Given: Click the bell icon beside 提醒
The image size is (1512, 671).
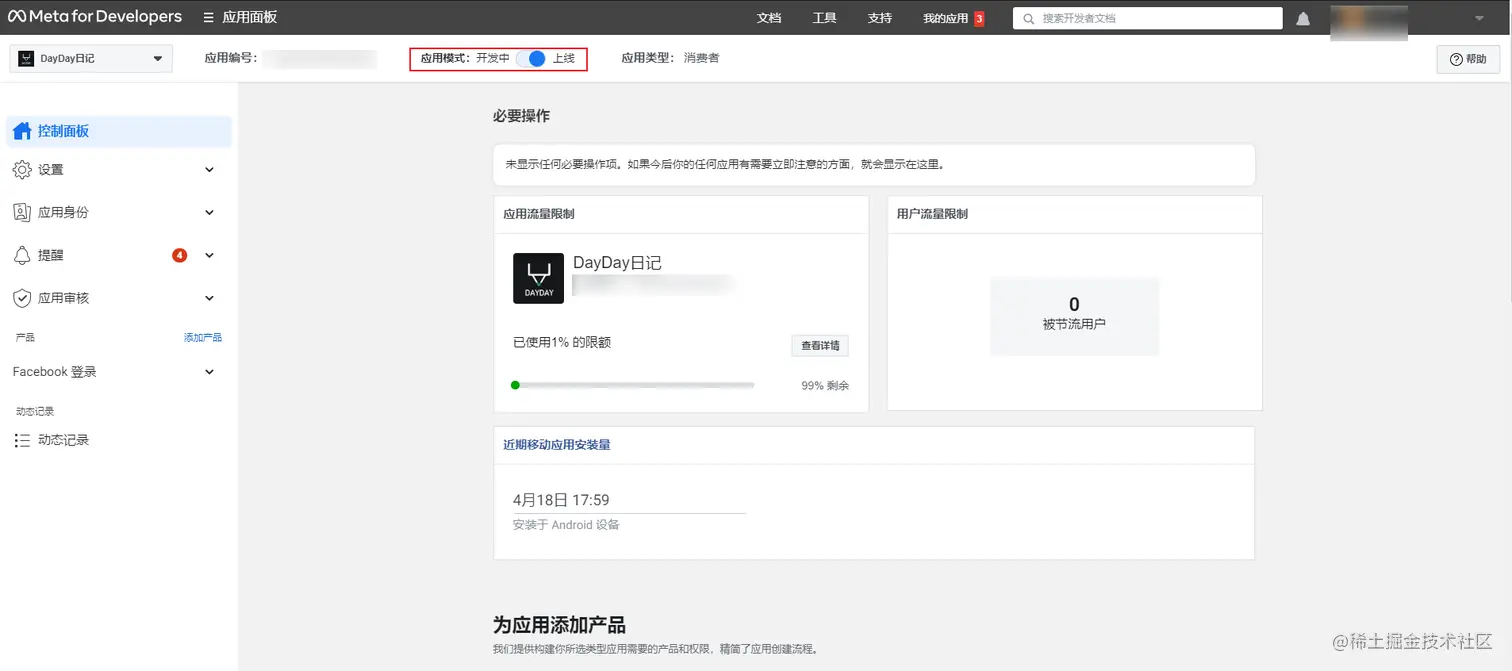Looking at the screenshot, I should click(x=22, y=255).
